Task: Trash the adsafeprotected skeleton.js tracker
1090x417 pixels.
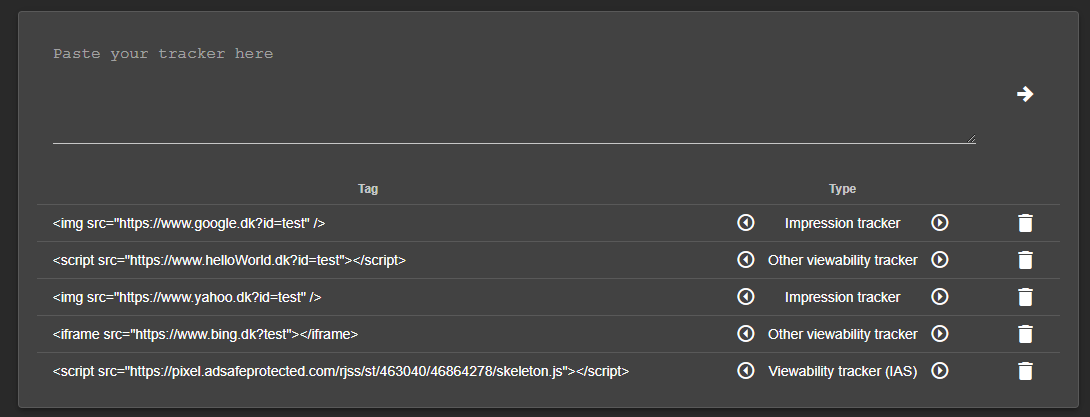Action: pyautogui.click(x=1025, y=371)
